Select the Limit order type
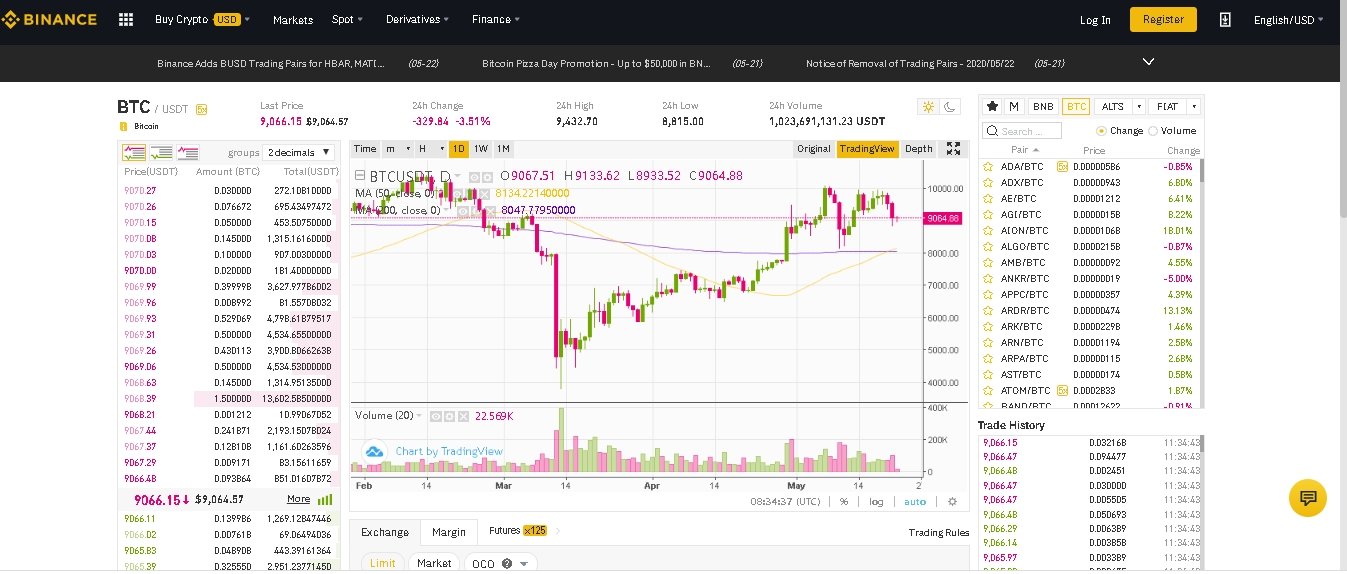This screenshot has height=574, width=1347. [383, 563]
